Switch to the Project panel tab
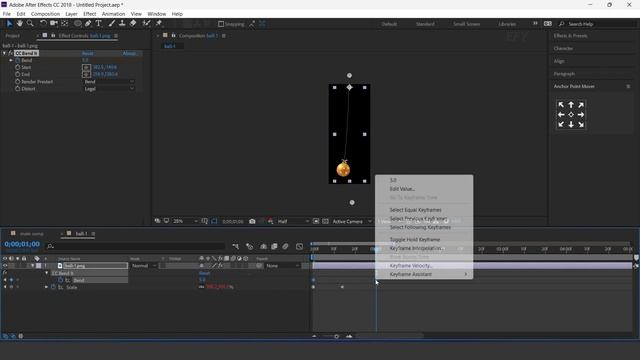 pyautogui.click(x=13, y=36)
